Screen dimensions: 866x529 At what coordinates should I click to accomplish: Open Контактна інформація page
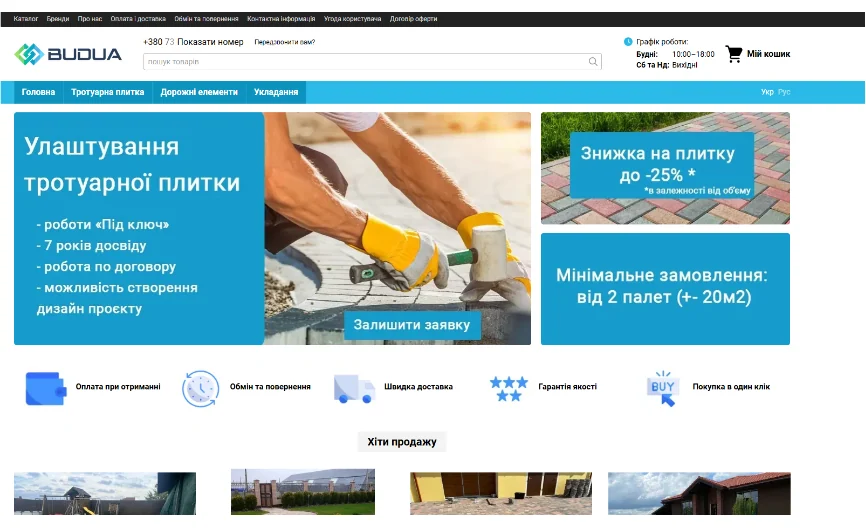coord(281,19)
